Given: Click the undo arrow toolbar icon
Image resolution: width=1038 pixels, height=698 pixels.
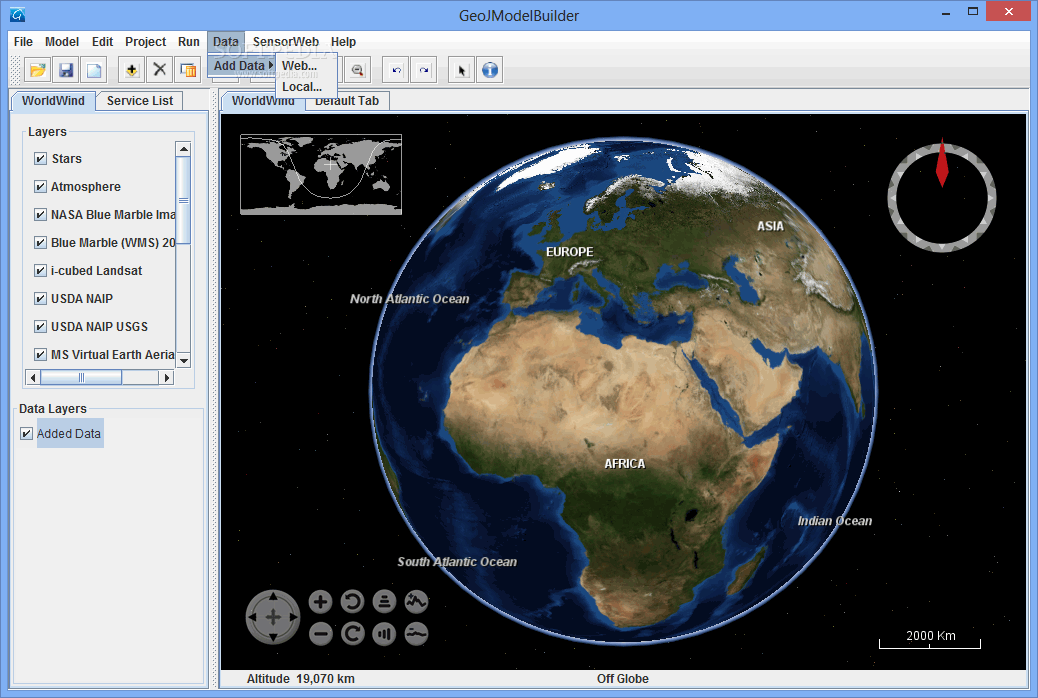Looking at the screenshot, I should 396,70.
